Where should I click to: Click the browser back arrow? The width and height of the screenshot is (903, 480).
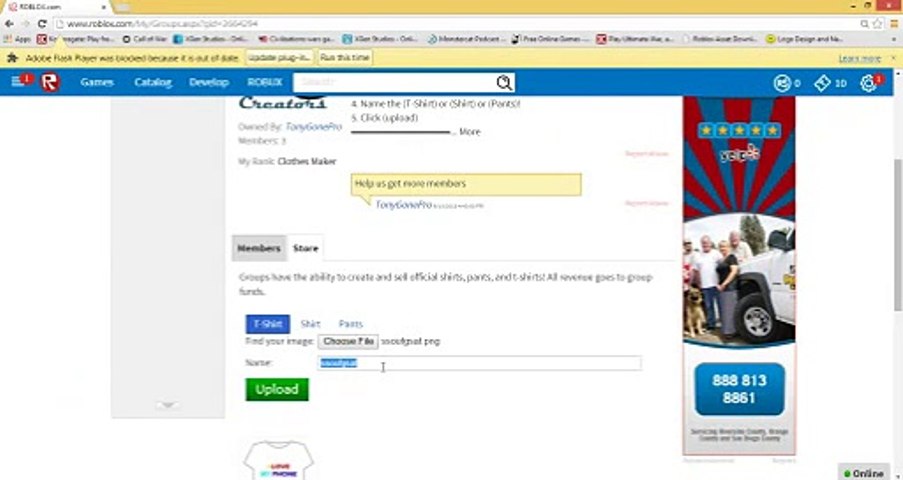[x=9, y=24]
